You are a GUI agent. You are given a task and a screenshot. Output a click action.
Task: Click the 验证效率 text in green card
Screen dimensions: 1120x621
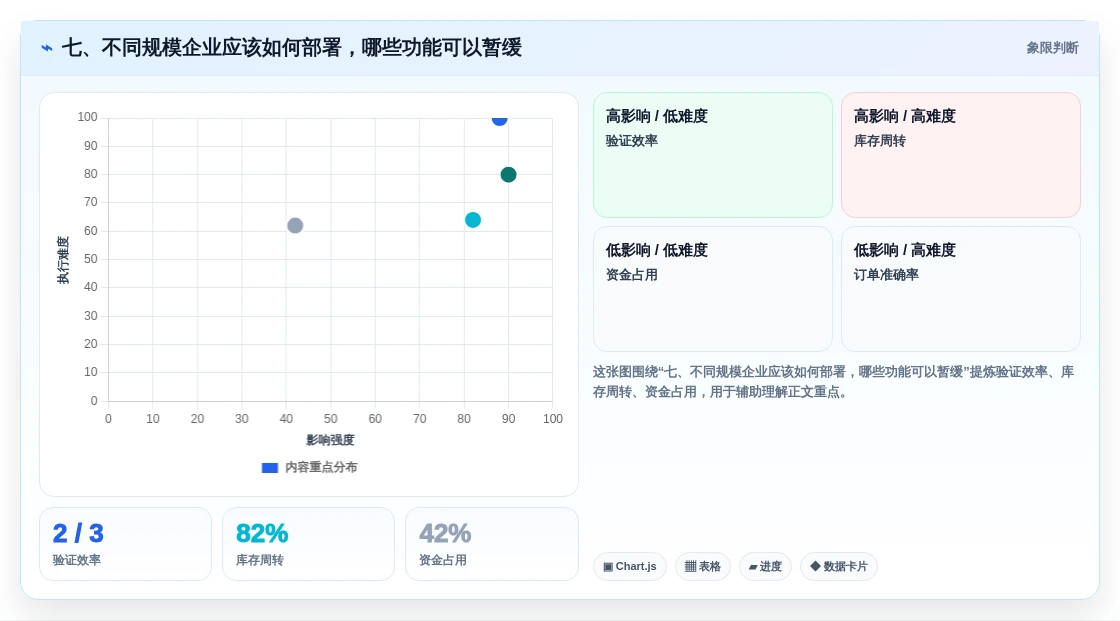[631, 141]
